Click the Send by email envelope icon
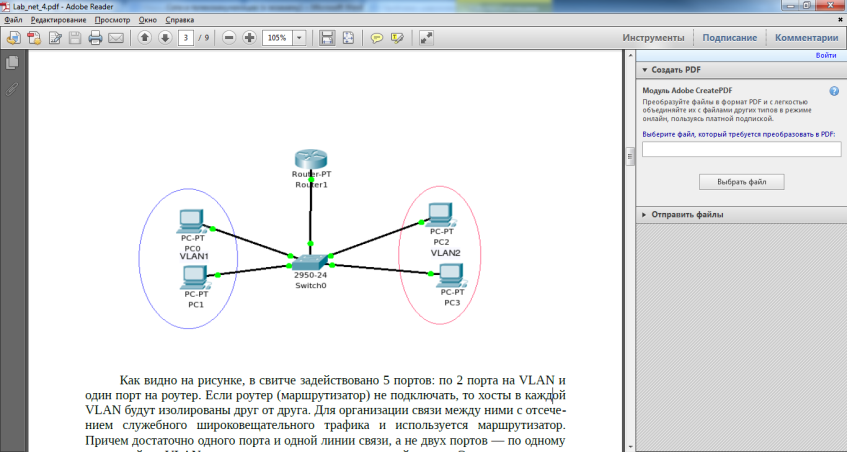The width and height of the screenshot is (847, 452). tap(116, 38)
